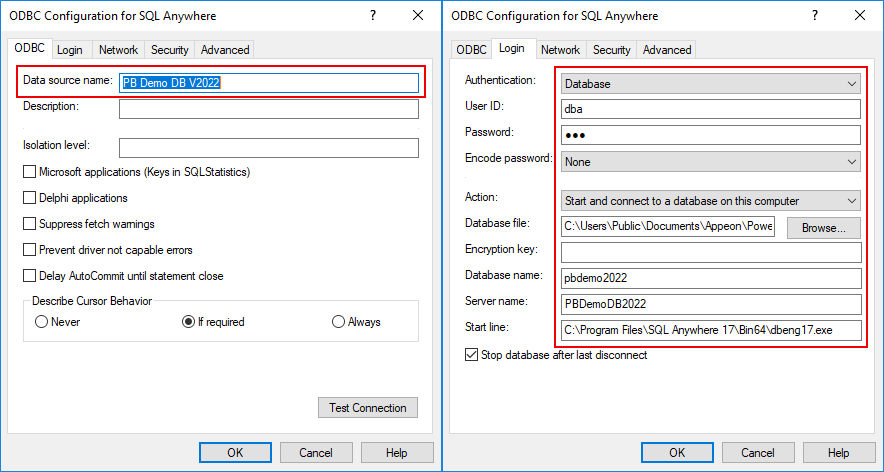Click the "?" help icon in the right dialog's title bar

pos(815,16)
